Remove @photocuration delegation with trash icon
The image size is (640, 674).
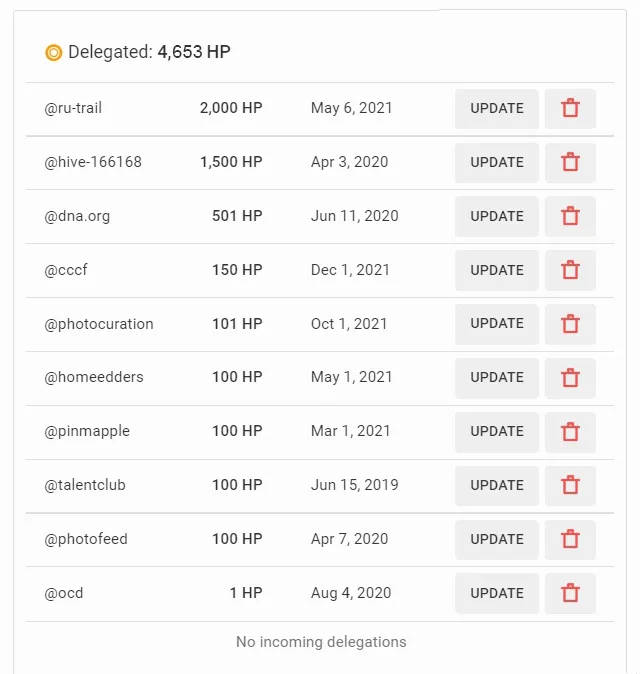(570, 324)
